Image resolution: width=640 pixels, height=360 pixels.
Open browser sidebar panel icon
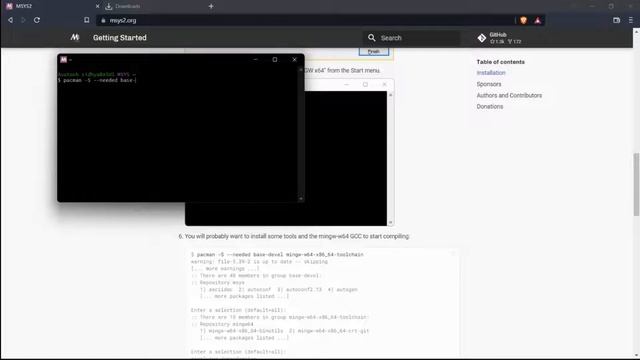coord(616,20)
